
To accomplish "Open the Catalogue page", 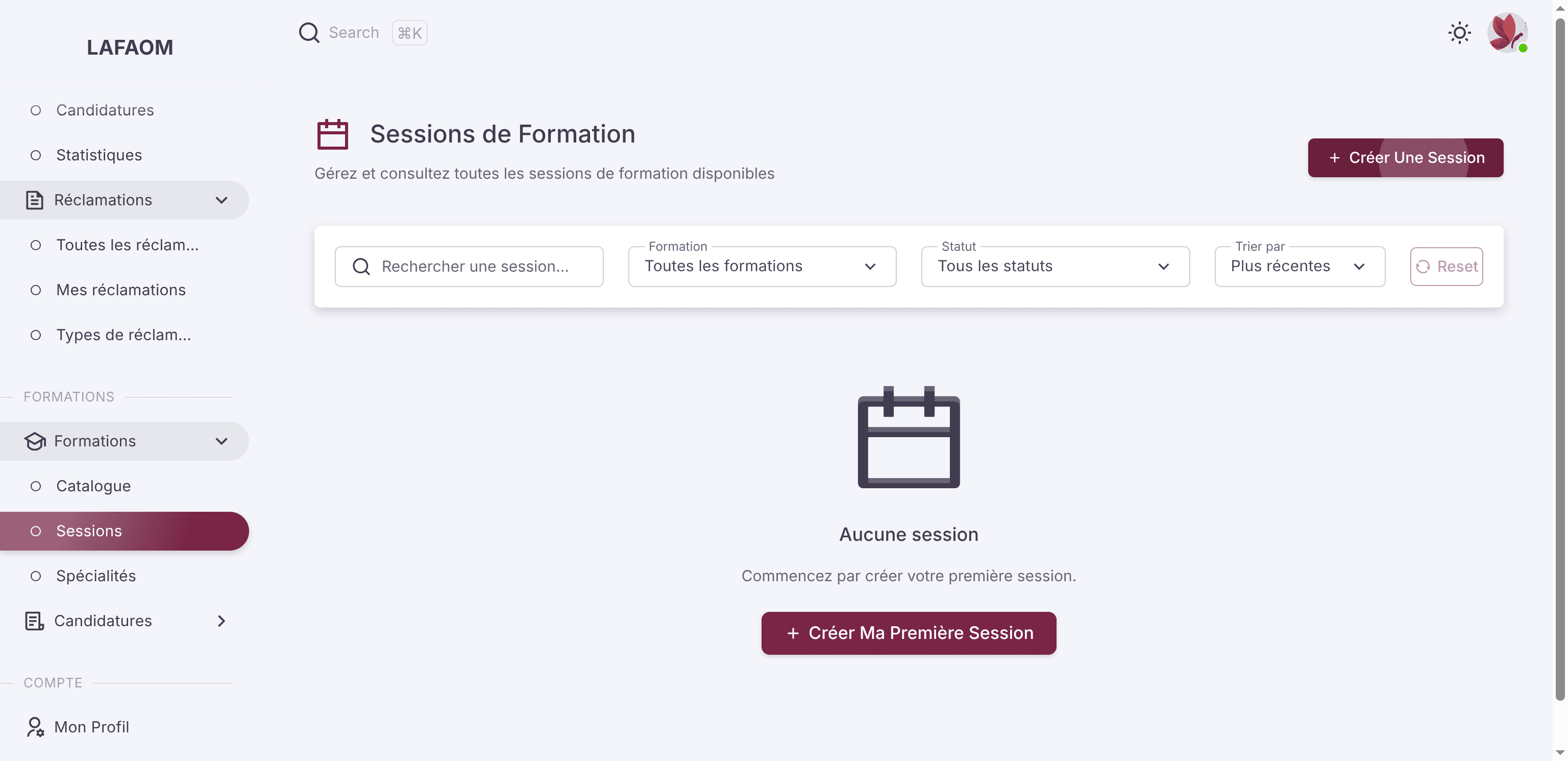I will pyautogui.click(x=124, y=486).
